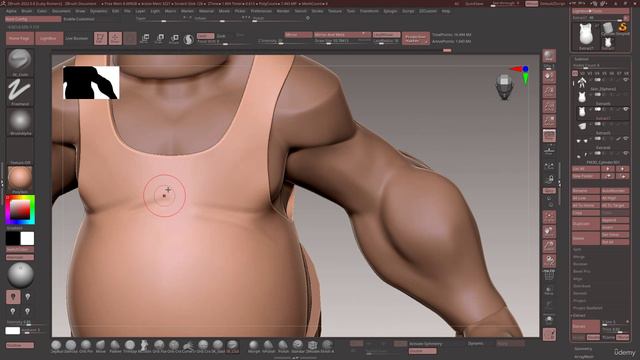Open the Stroke menu
The image size is (640, 360).
pos(317,11)
